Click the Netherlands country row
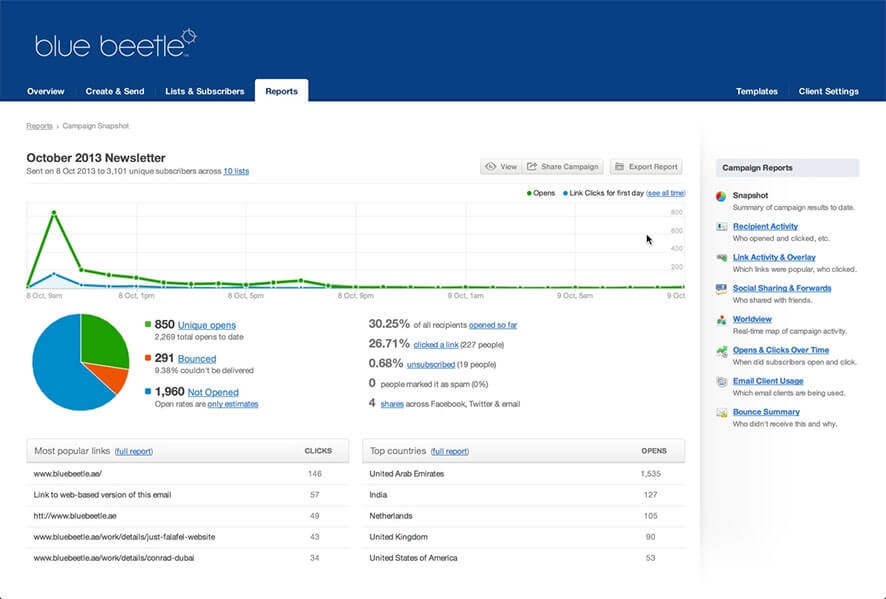 [x=524, y=516]
